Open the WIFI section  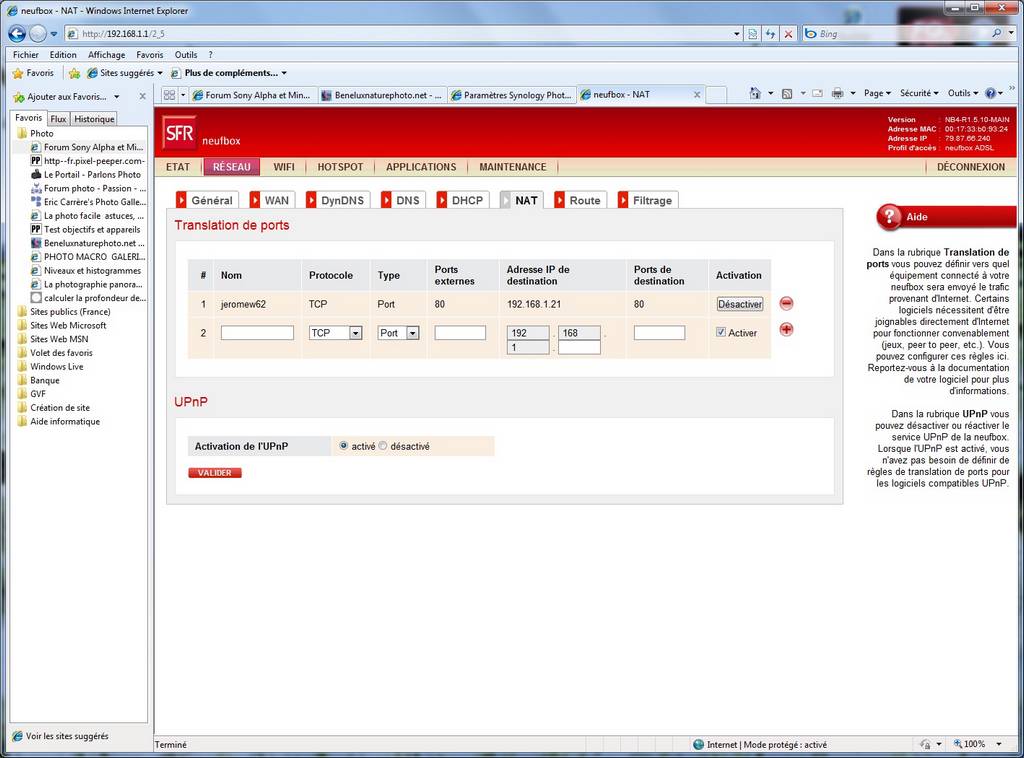(284, 167)
